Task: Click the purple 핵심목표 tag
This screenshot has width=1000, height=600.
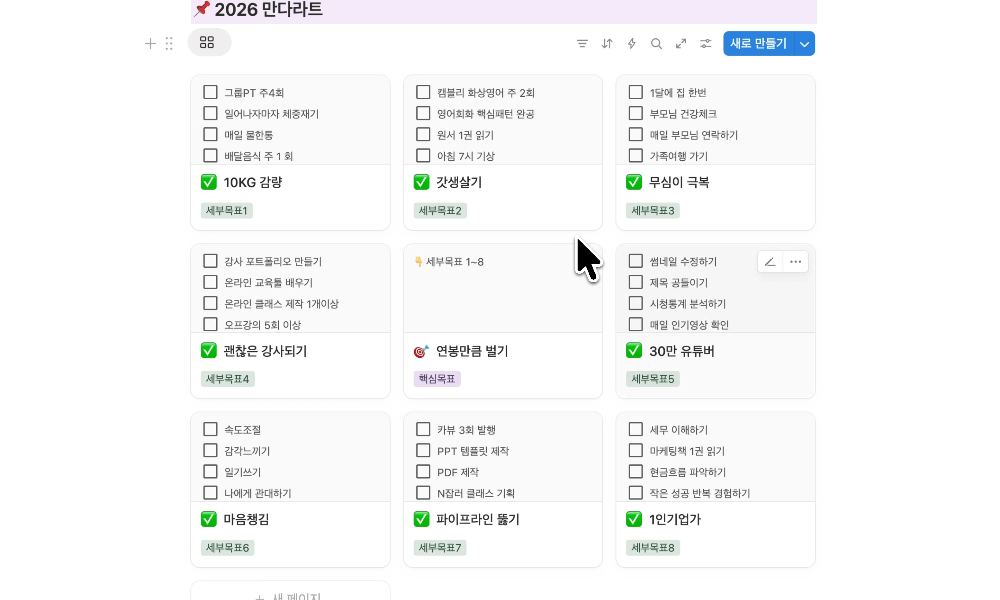Action: [437, 379]
